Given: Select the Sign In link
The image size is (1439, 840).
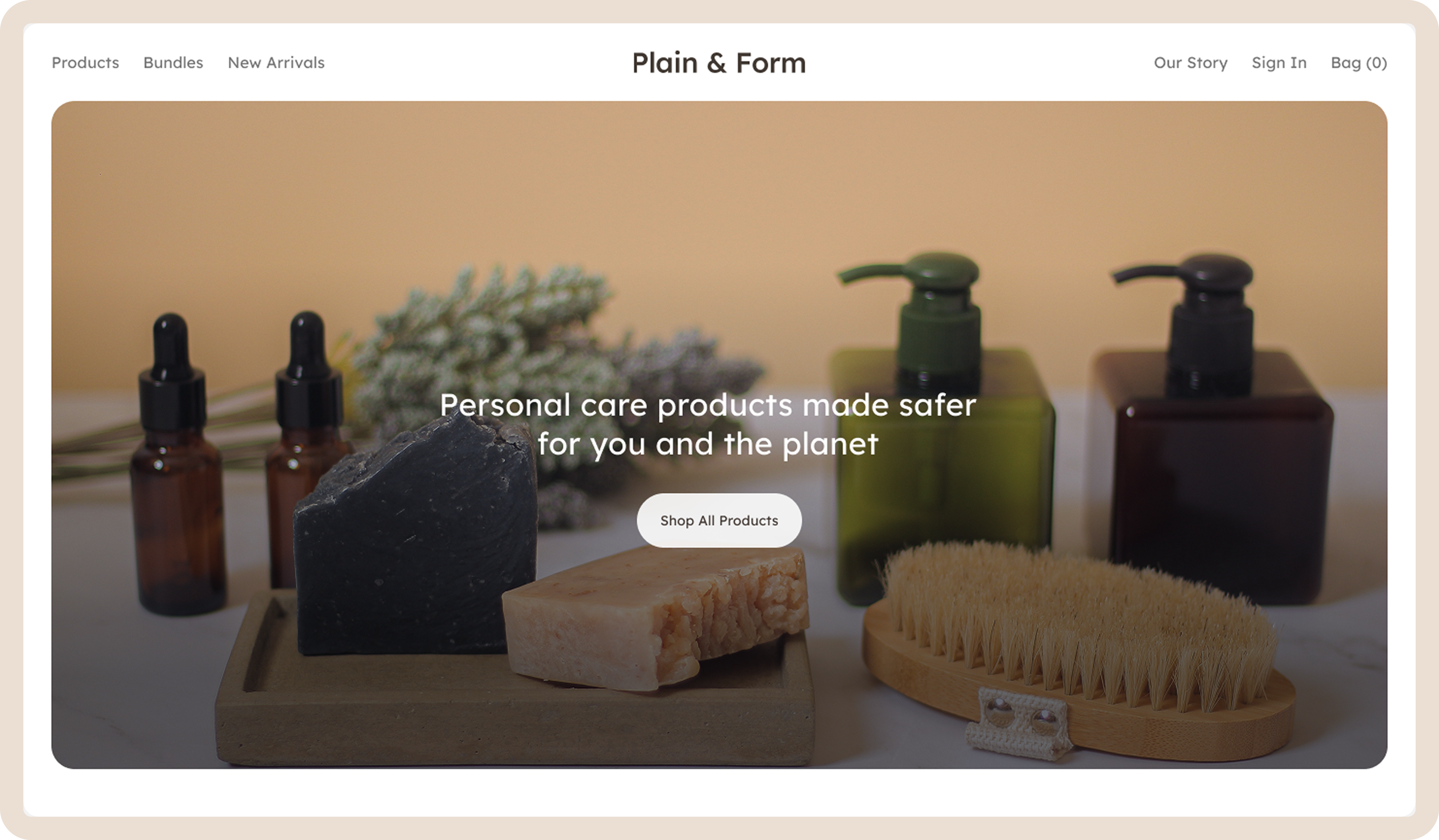Looking at the screenshot, I should pos(1279,63).
